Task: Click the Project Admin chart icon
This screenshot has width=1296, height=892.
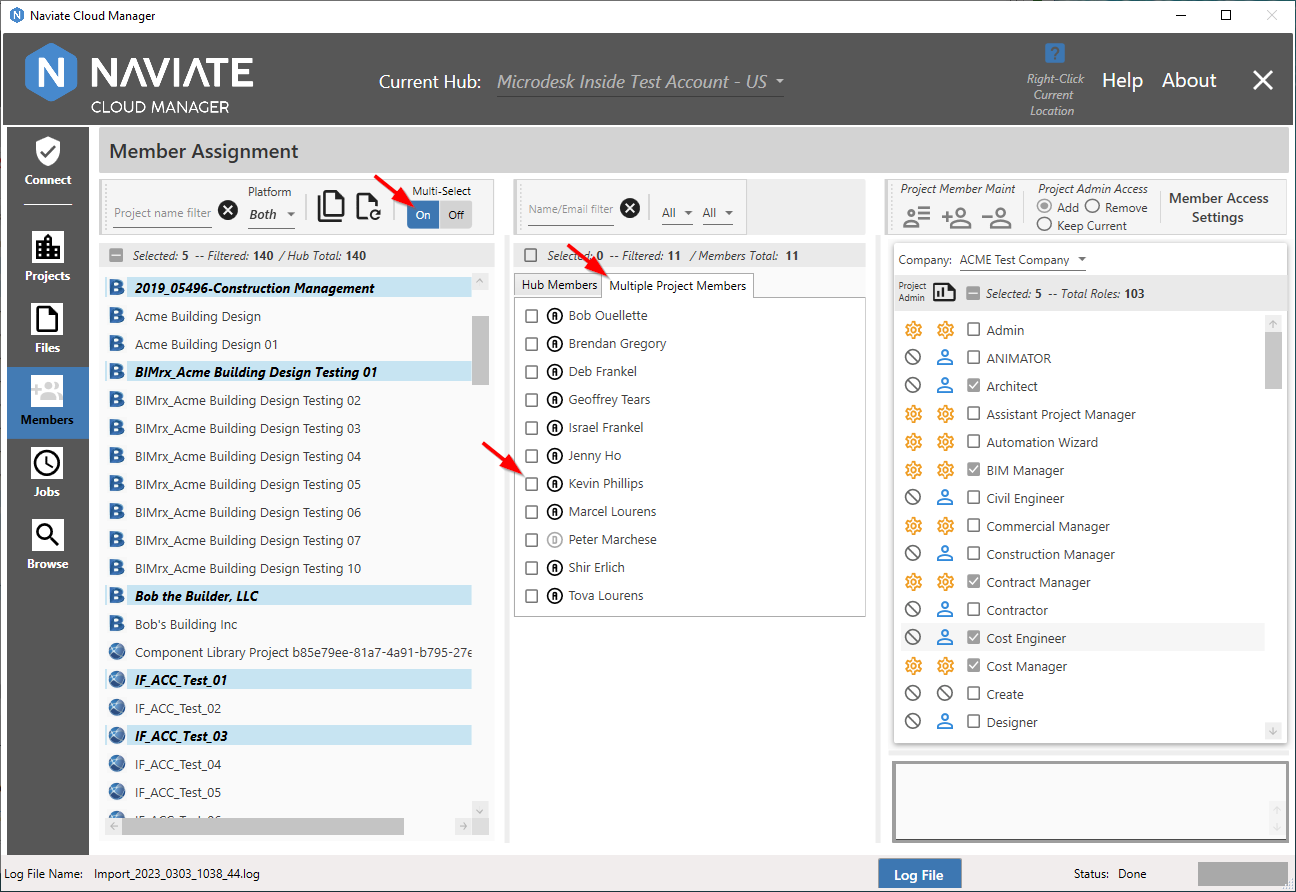Action: pos(945,292)
